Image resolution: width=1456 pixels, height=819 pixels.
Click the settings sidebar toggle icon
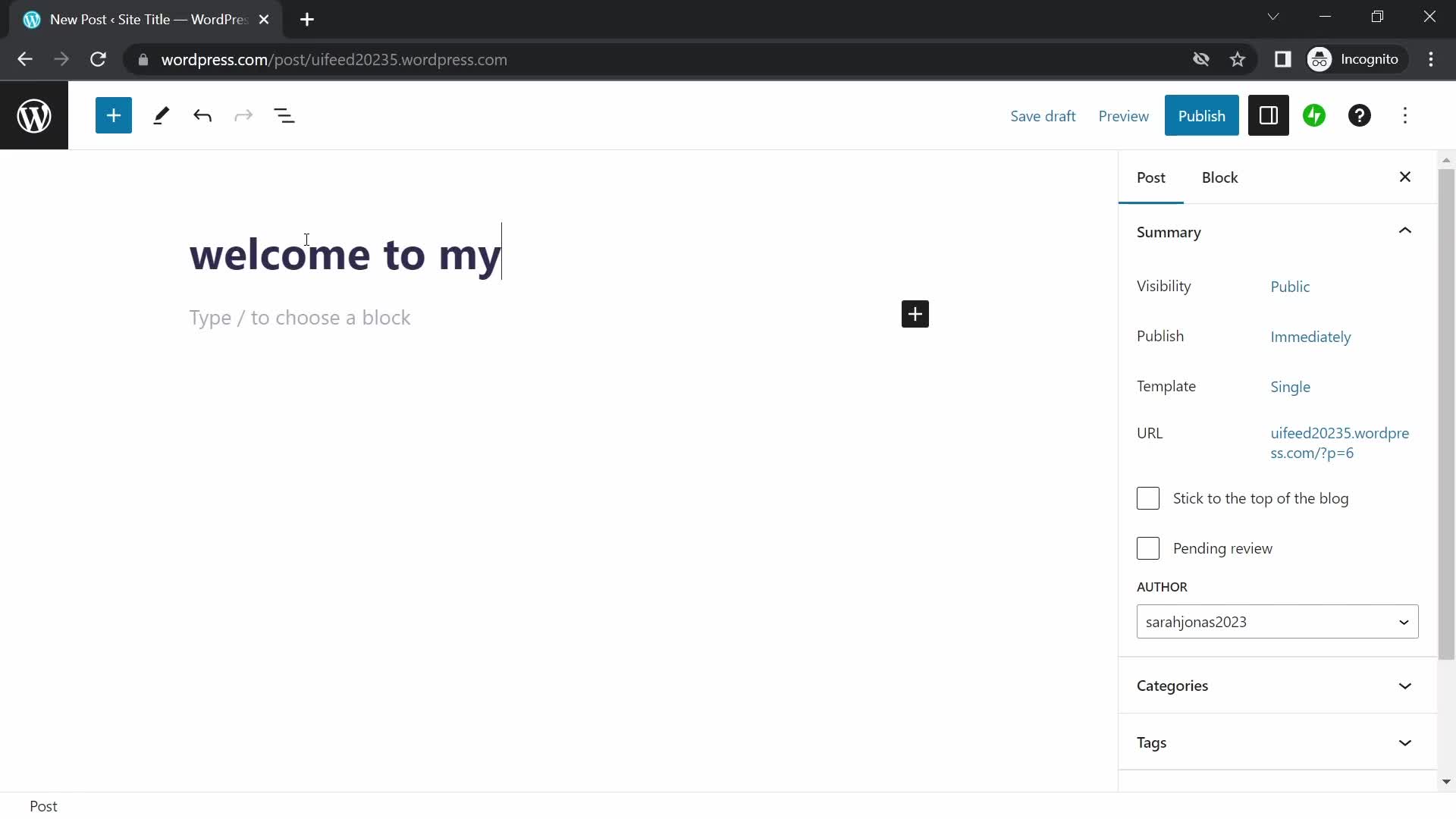point(1268,116)
